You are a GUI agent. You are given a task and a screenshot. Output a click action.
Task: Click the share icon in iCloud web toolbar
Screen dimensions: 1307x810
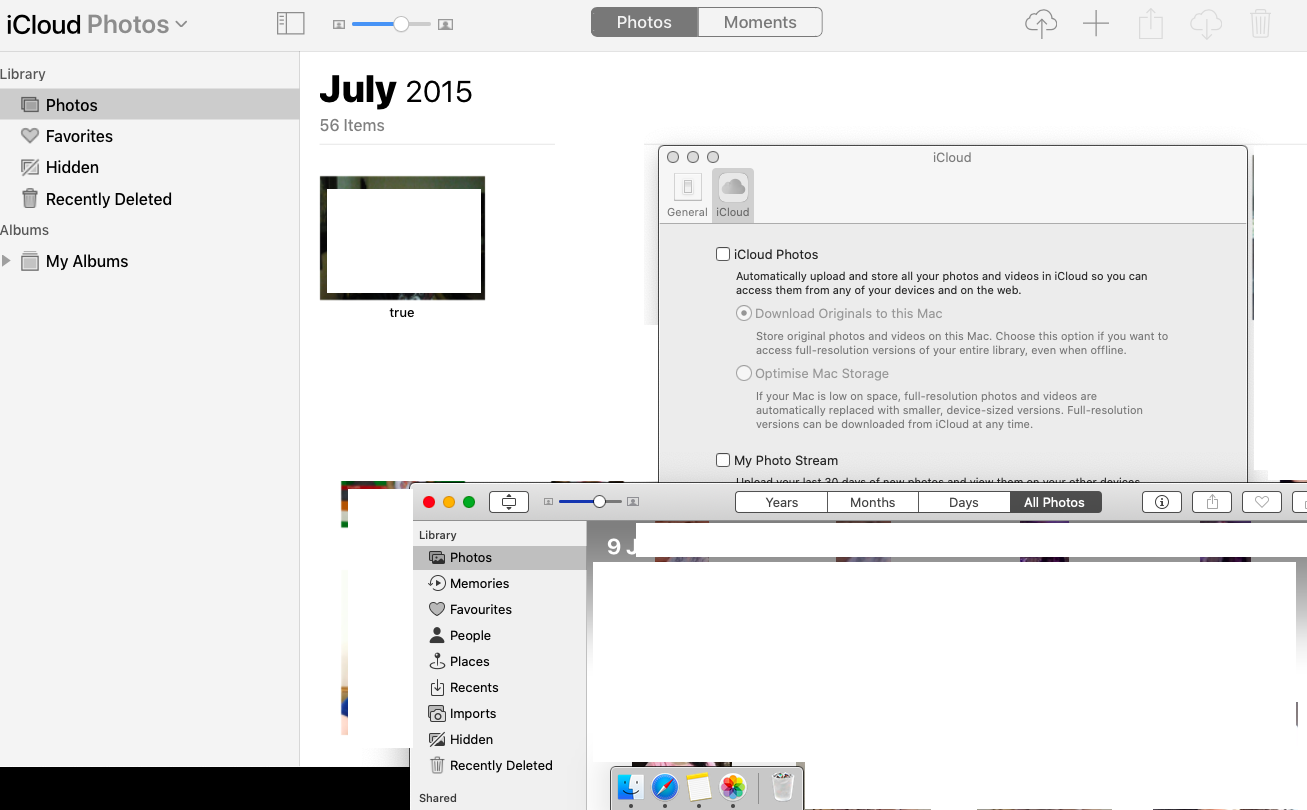[x=1151, y=23]
